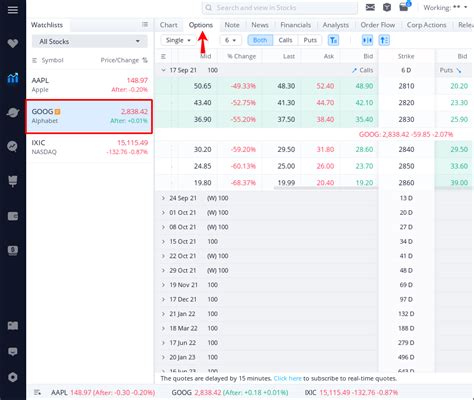Switch to the News tab
The image size is (474, 400).
260,25
